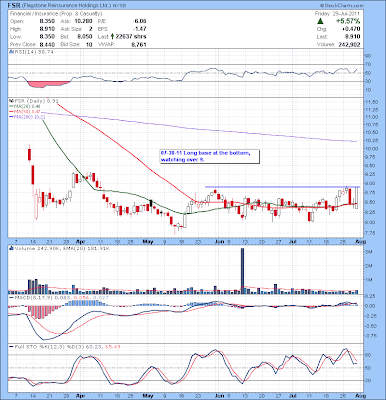
Task: Click the Financial / Insurance sector label
Action: tap(56, 14)
